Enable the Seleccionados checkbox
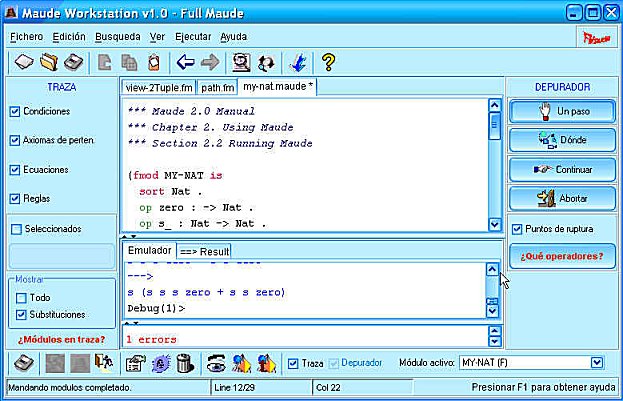The image size is (623, 401). 15,229
